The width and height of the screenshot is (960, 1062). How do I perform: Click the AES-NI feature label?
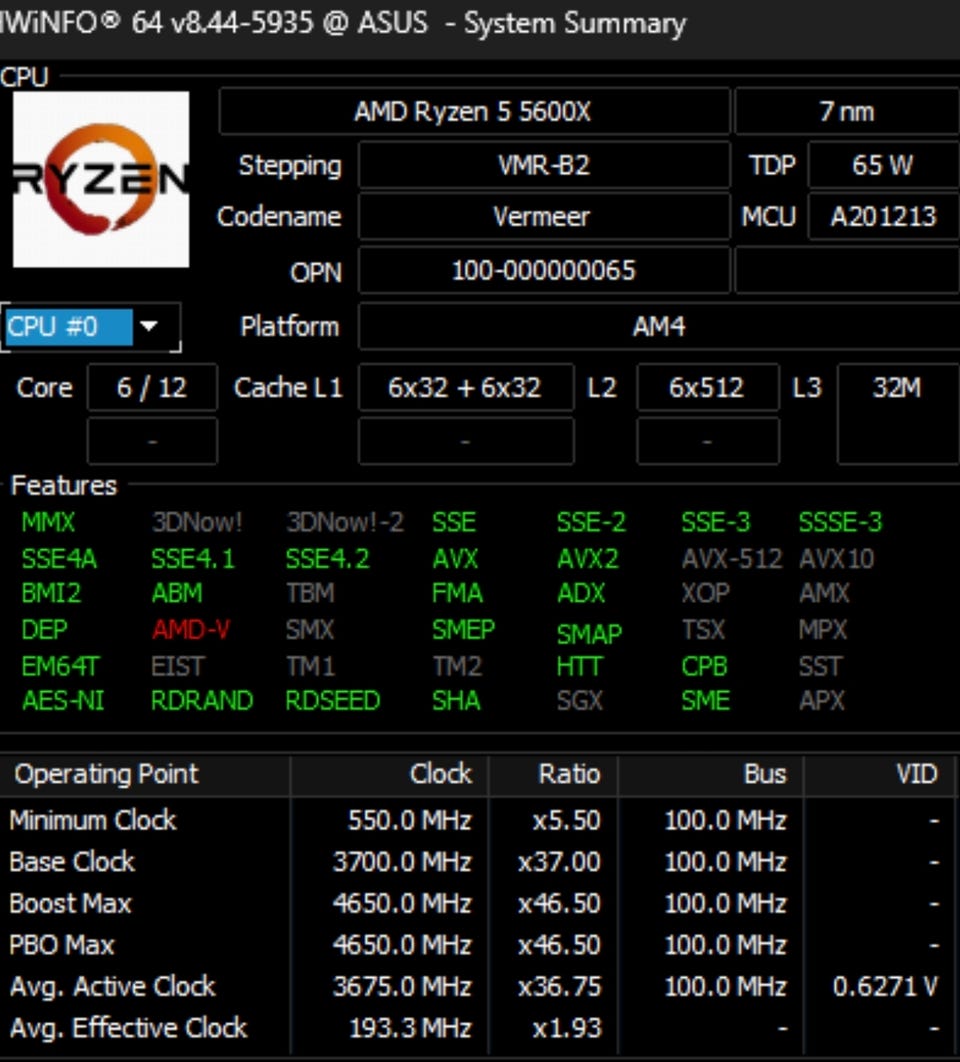pyautogui.click(x=63, y=700)
